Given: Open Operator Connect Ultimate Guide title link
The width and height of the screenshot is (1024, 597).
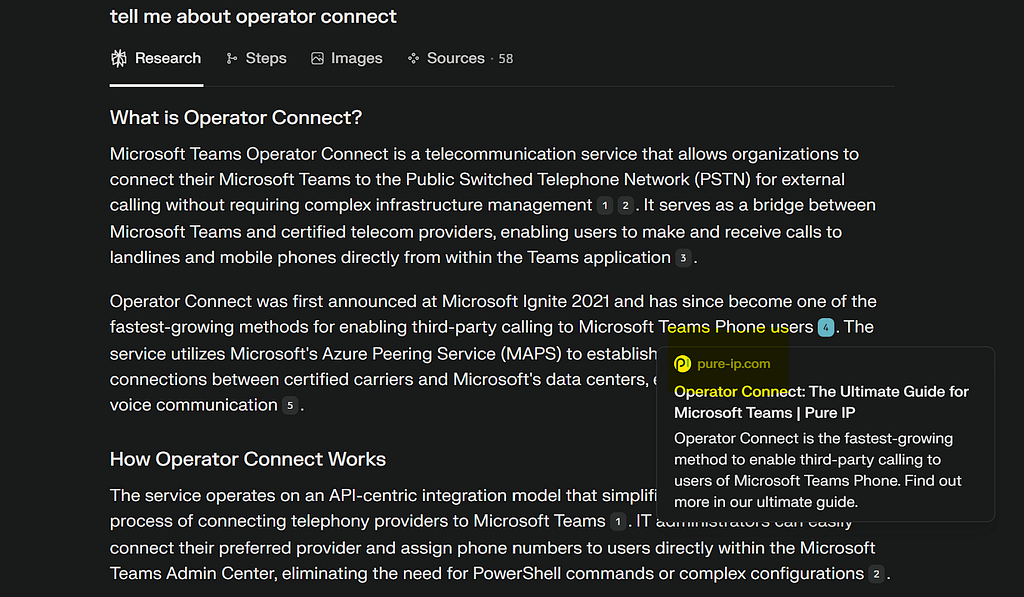Looking at the screenshot, I should tap(821, 402).
